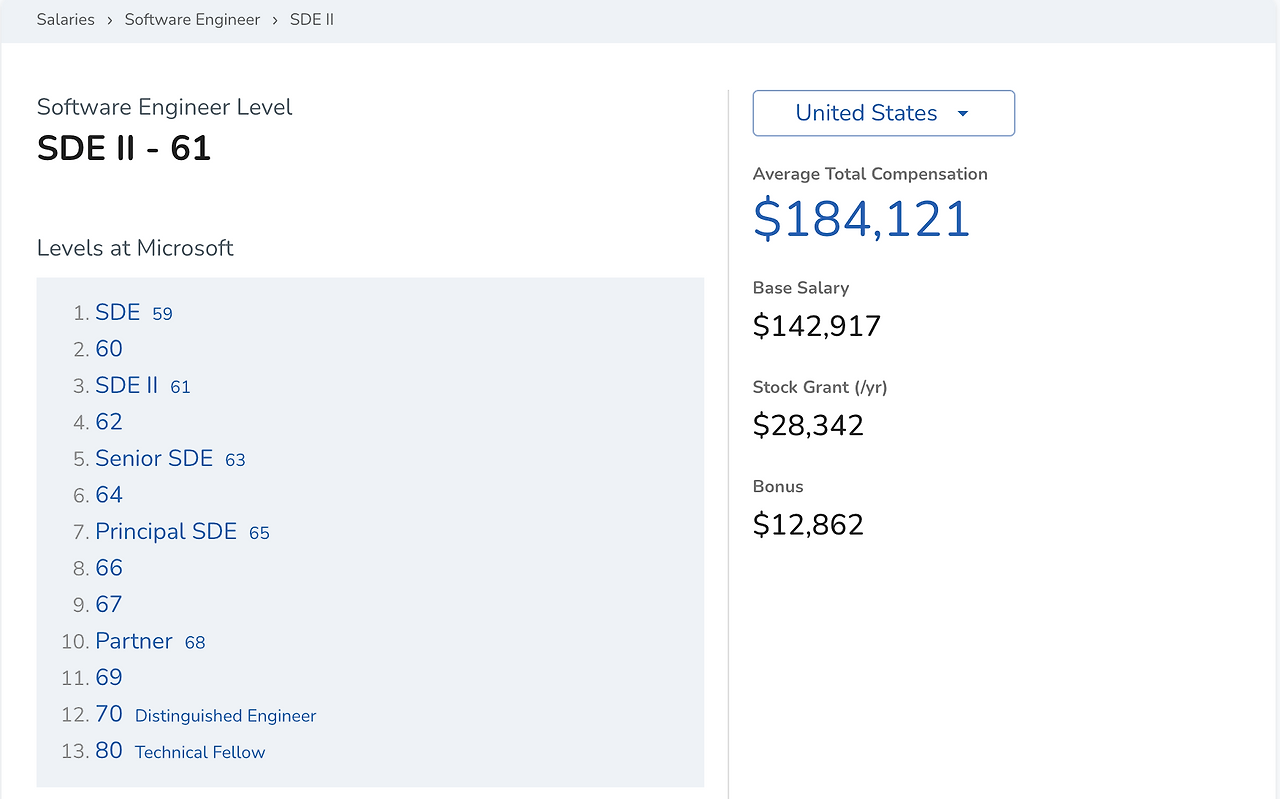The image size is (1280, 799).
Task: Open level 67 entry
Action: [109, 604]
